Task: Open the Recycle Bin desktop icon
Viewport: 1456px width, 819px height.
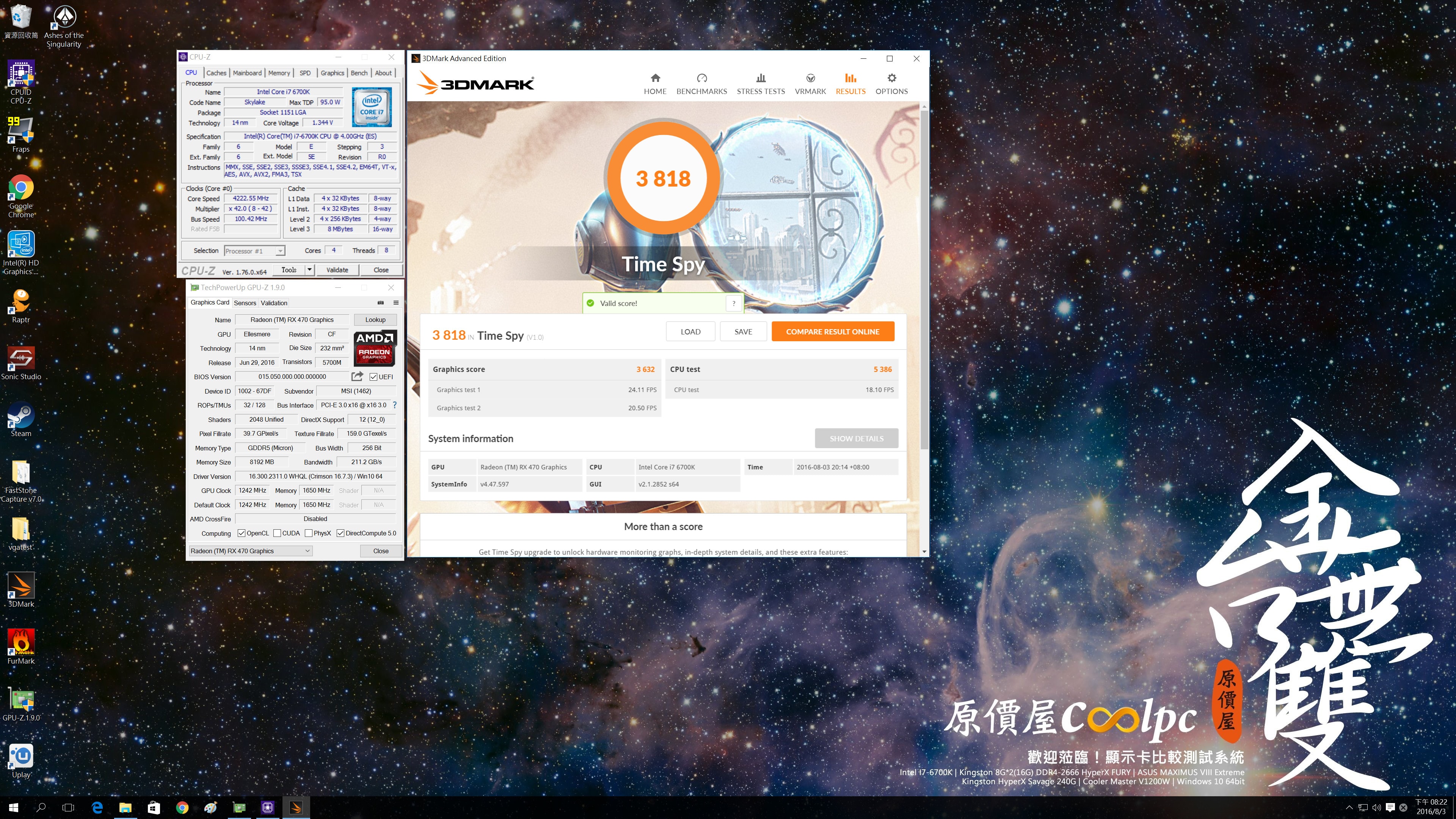Action: [x=21, y=22]
